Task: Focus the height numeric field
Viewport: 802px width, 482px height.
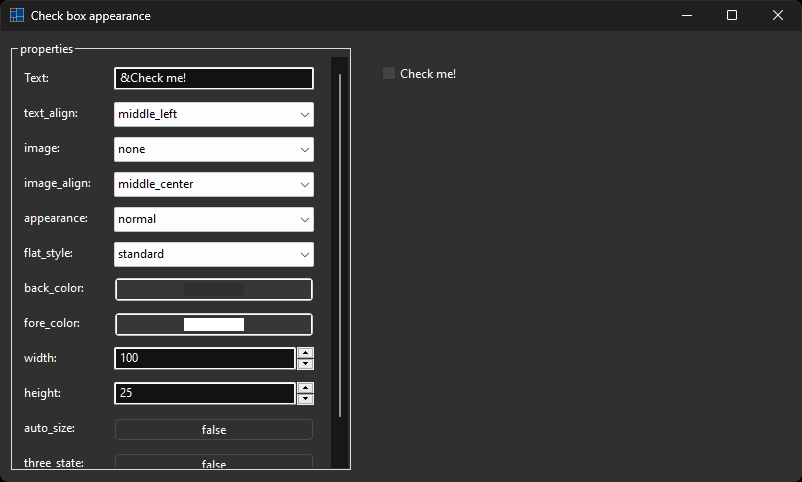Action: click(x=204, y=393)
